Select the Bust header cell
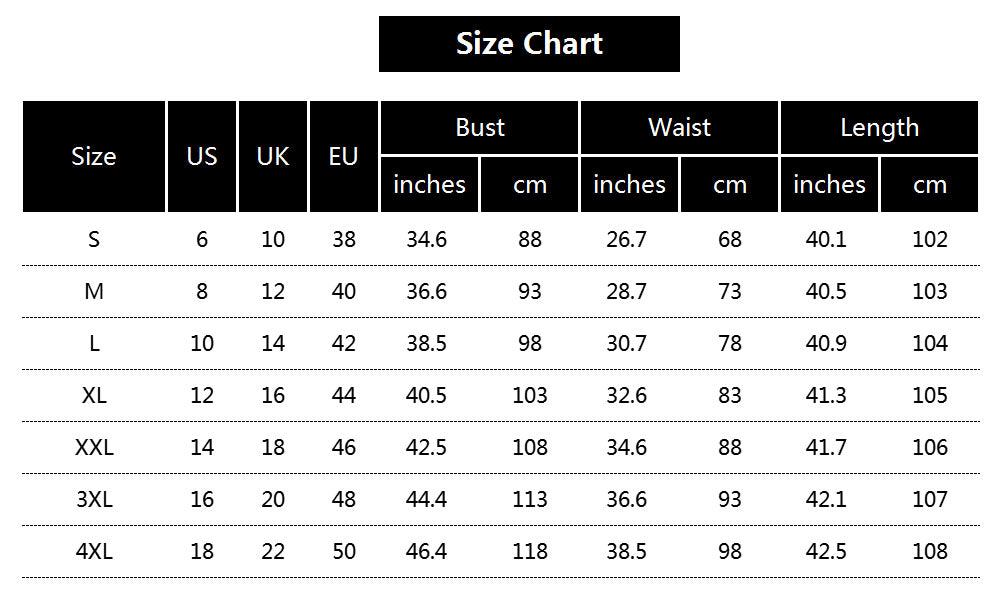Screen dimensions: 1001x592 point(479,128)
